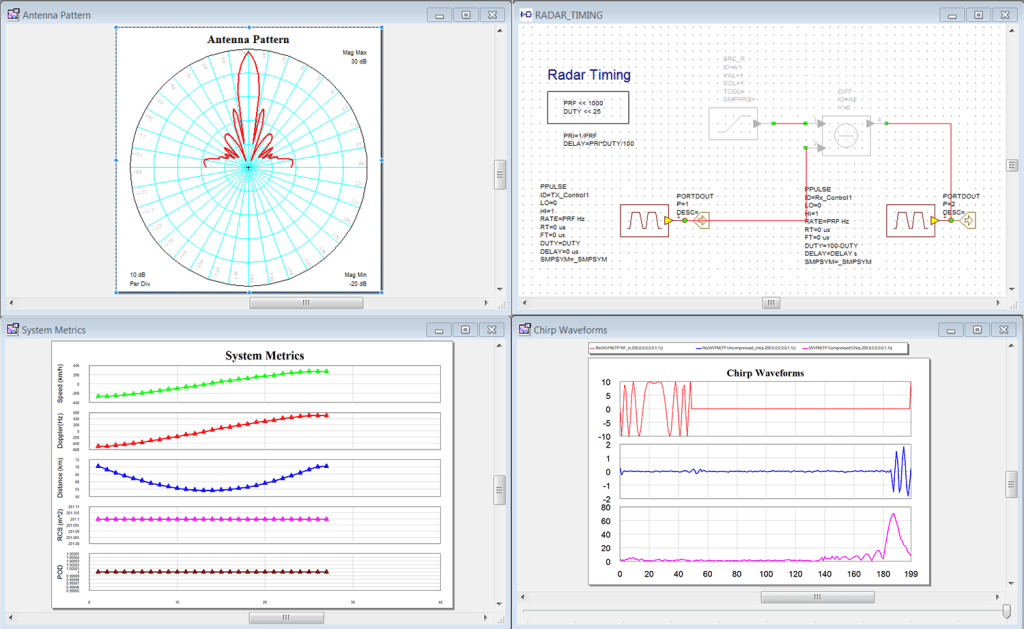Click the "Mag Min -20 dB" label
This screenshot has height=629, width=1024.
point(355,280)
